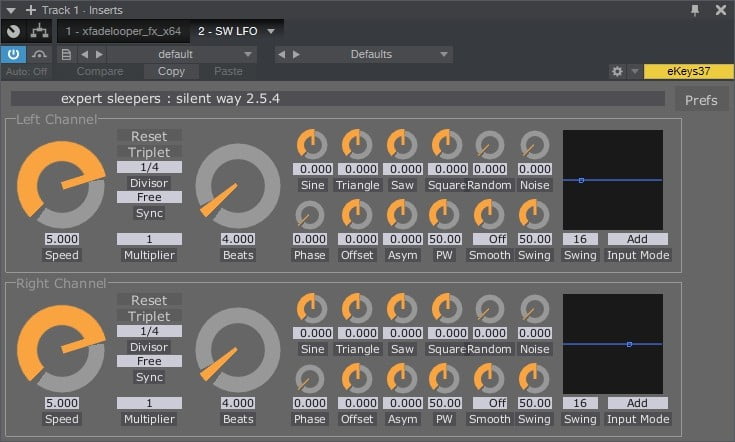The height and width of the screenshot is (442, 735).
Task: Expand the window menu arrow at top-left
Action: (x=10, y=10)
